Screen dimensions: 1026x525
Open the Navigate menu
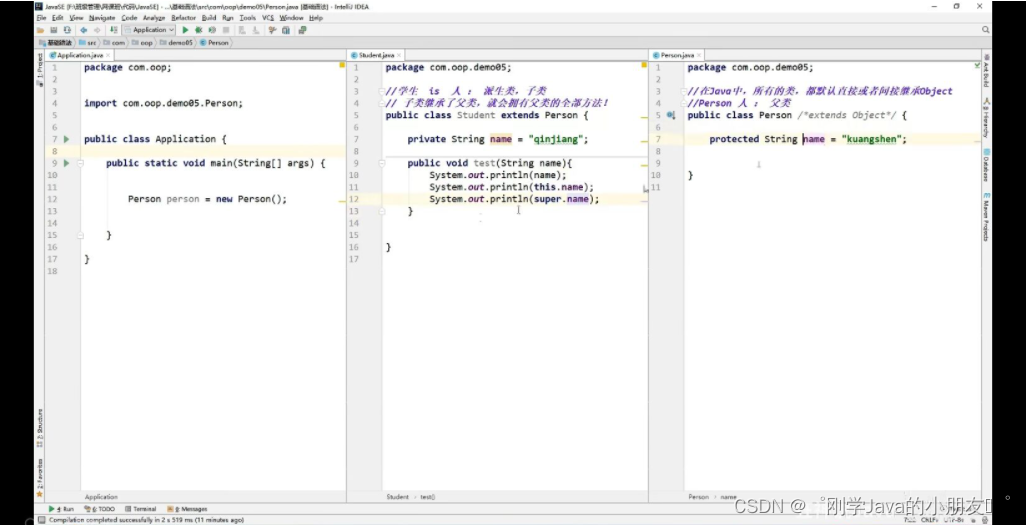[x=101, y=18]
